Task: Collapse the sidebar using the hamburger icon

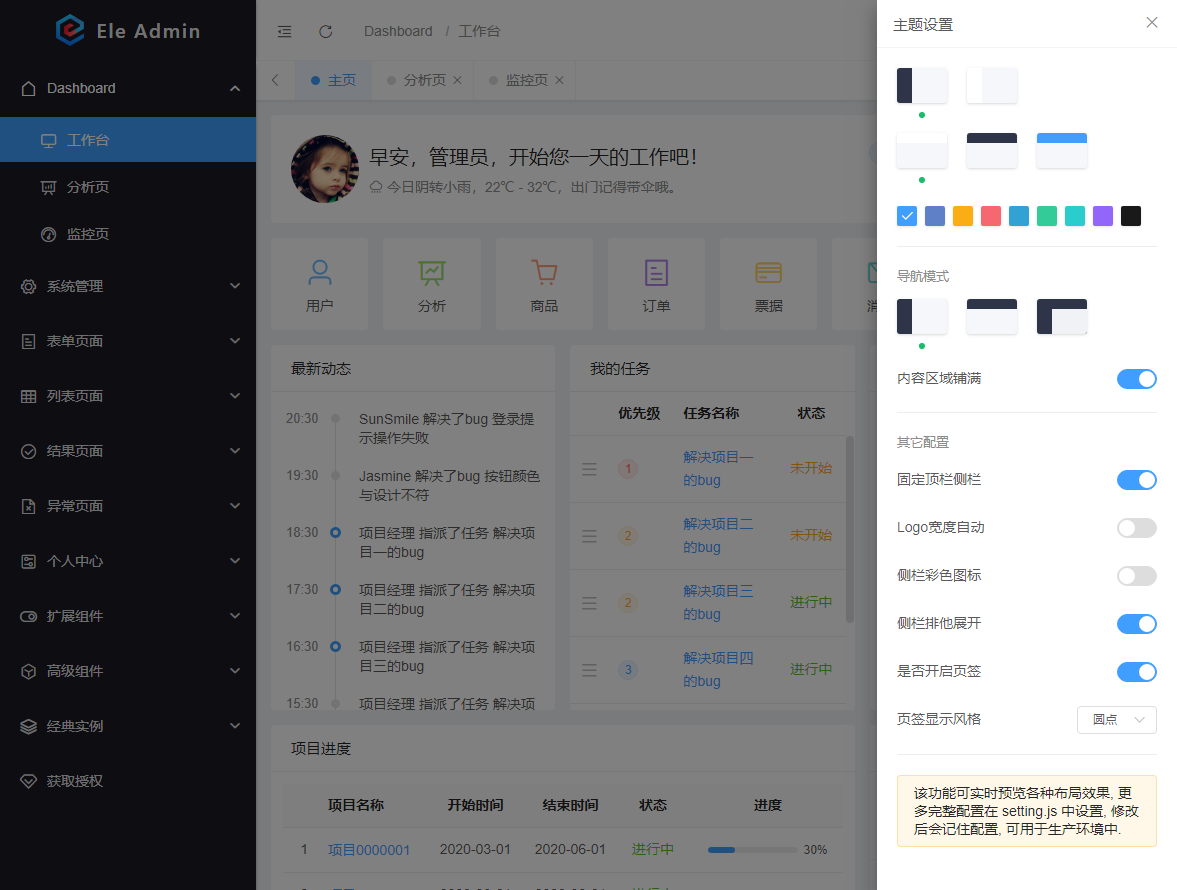Action: (x=284, y=31)
